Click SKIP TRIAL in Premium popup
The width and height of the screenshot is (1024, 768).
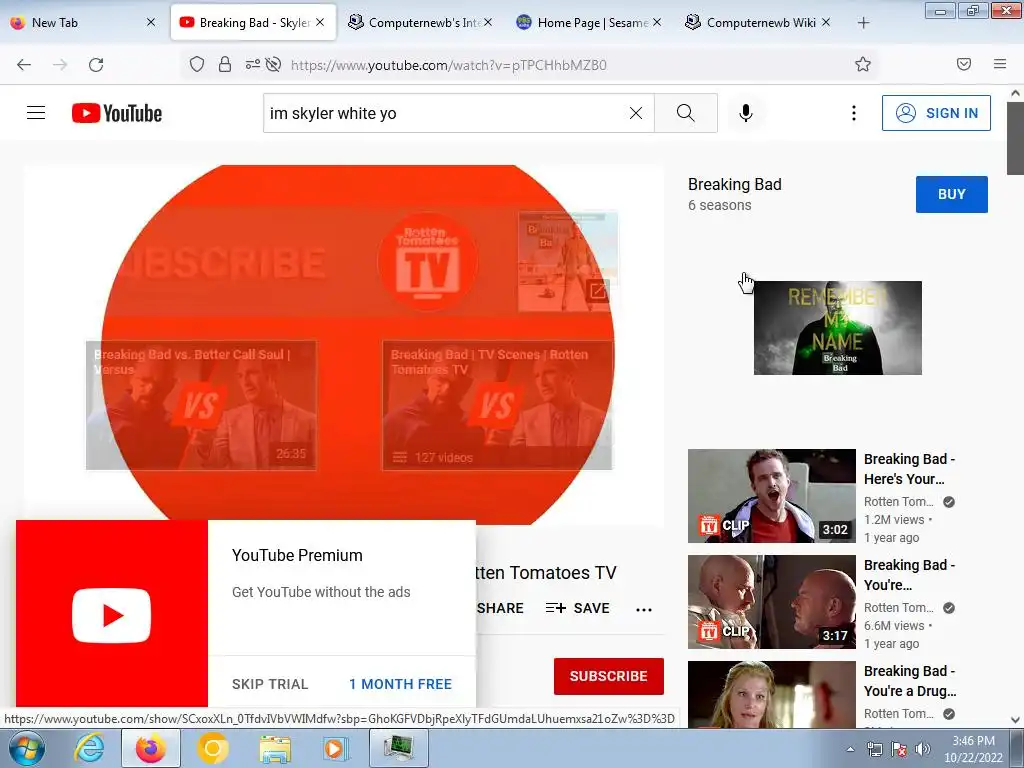[x=270, y=684]
